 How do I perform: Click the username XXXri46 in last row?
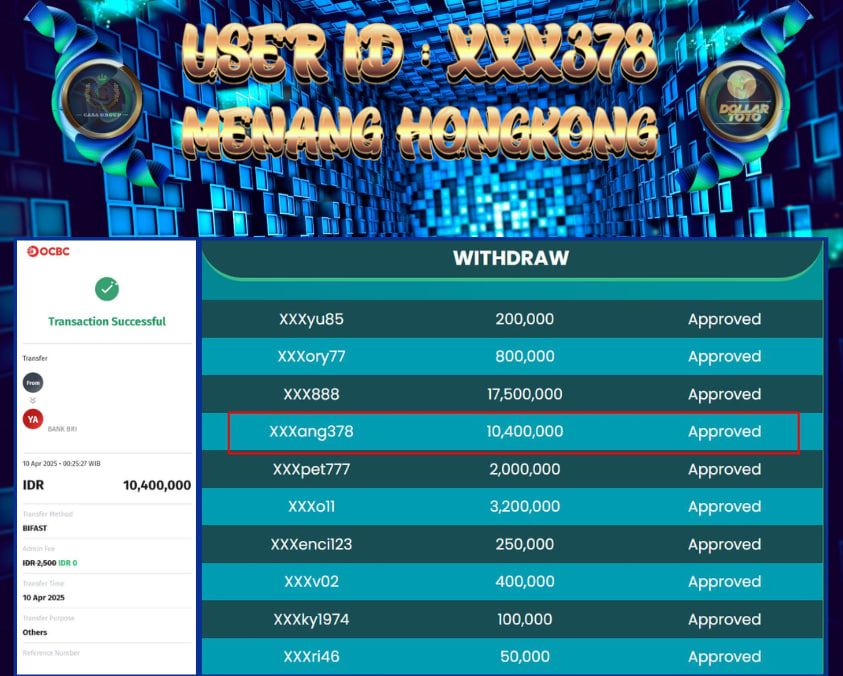311,657
